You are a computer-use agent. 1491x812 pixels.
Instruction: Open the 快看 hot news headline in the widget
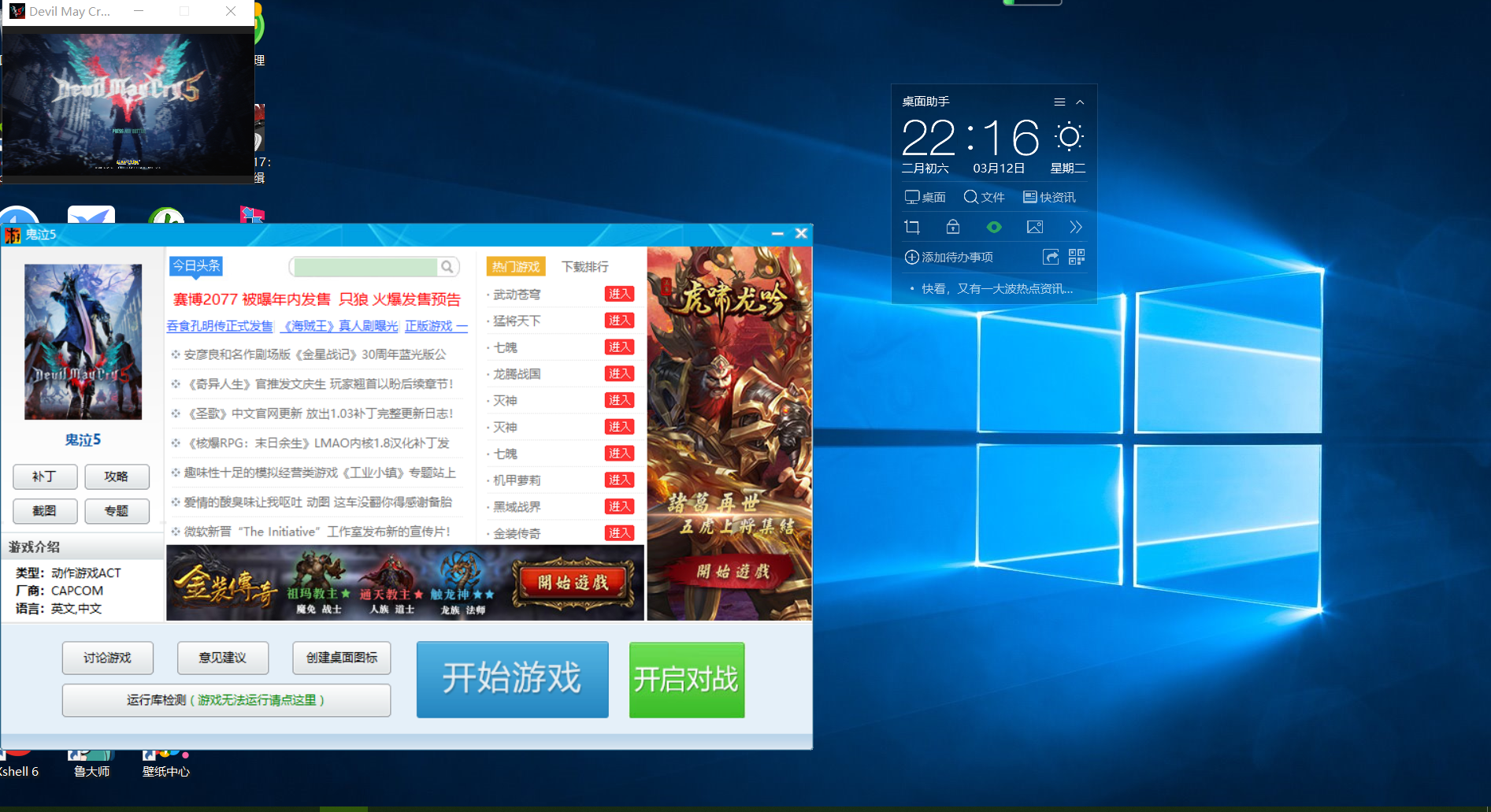[x=997, y=289]
